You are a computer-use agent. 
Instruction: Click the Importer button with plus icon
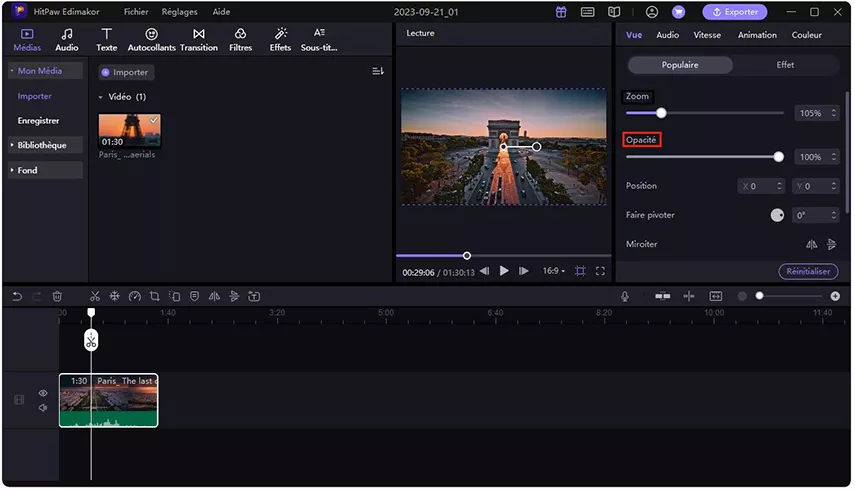click(x=126, y=72)
